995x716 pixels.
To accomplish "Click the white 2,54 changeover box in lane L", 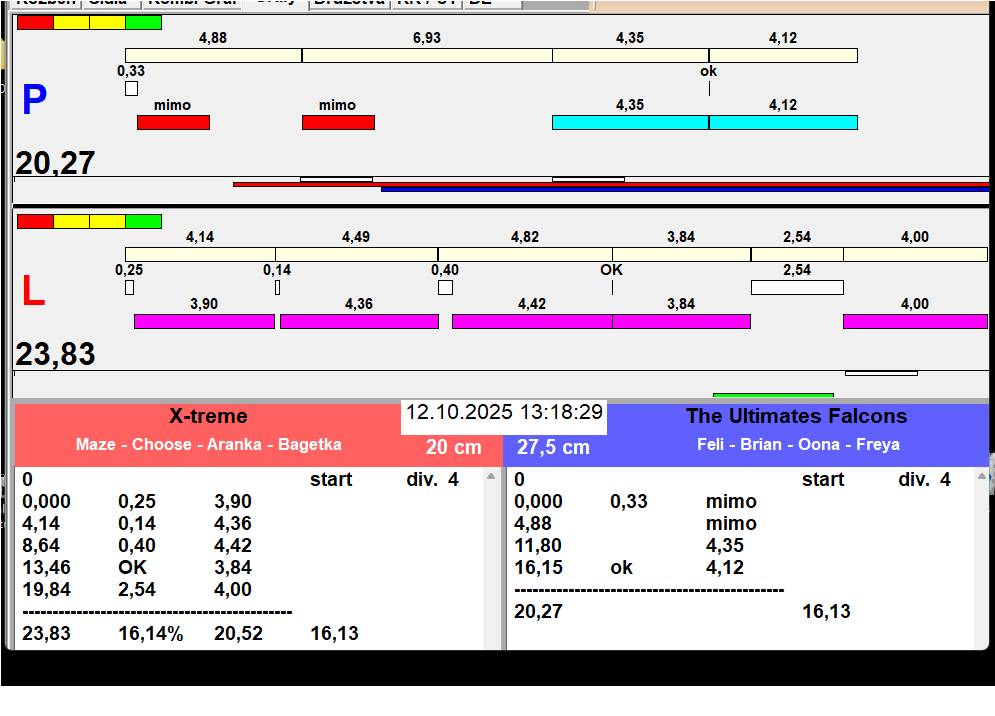I will click(797, 287).
